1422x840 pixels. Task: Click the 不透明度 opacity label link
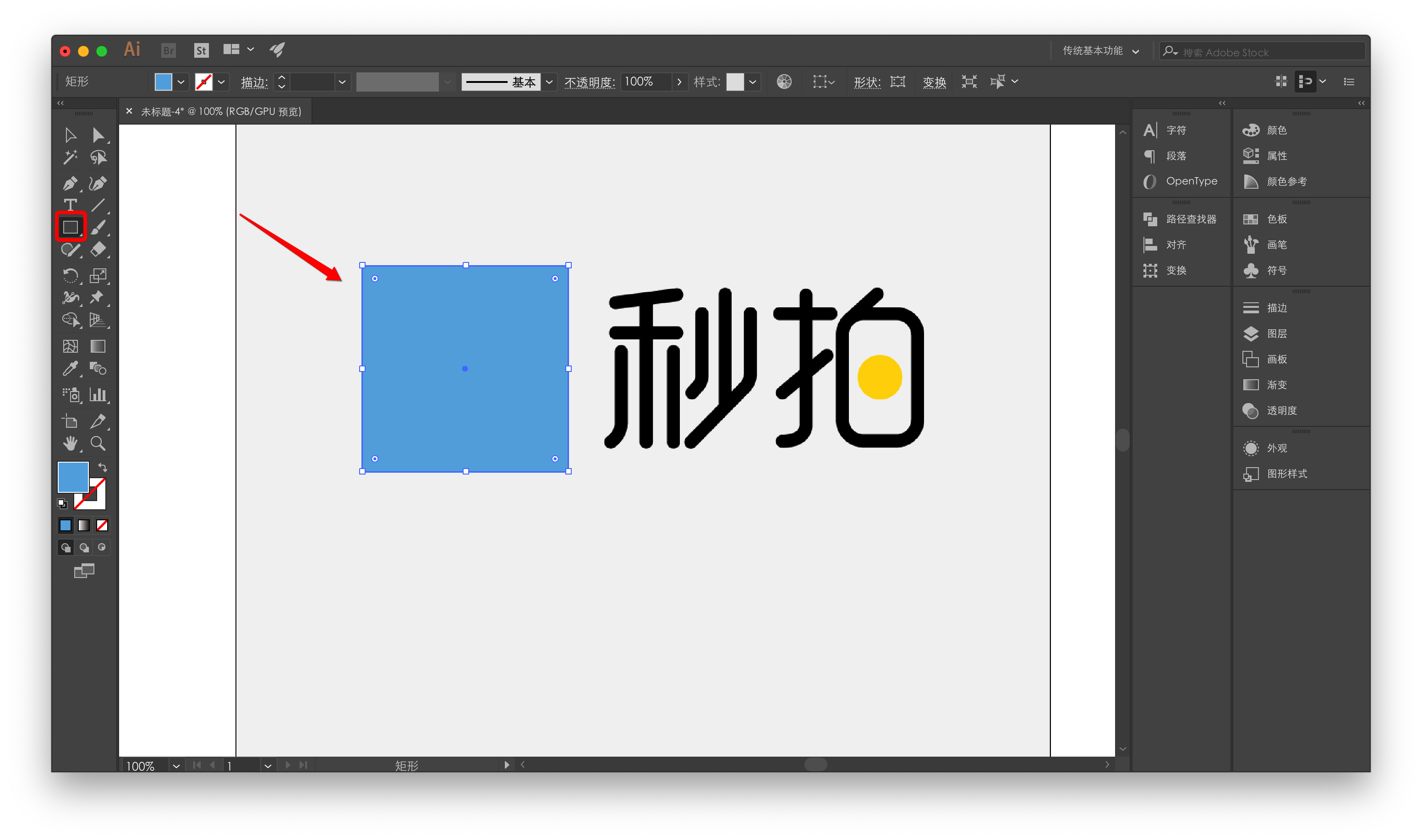tap(589, 82)
